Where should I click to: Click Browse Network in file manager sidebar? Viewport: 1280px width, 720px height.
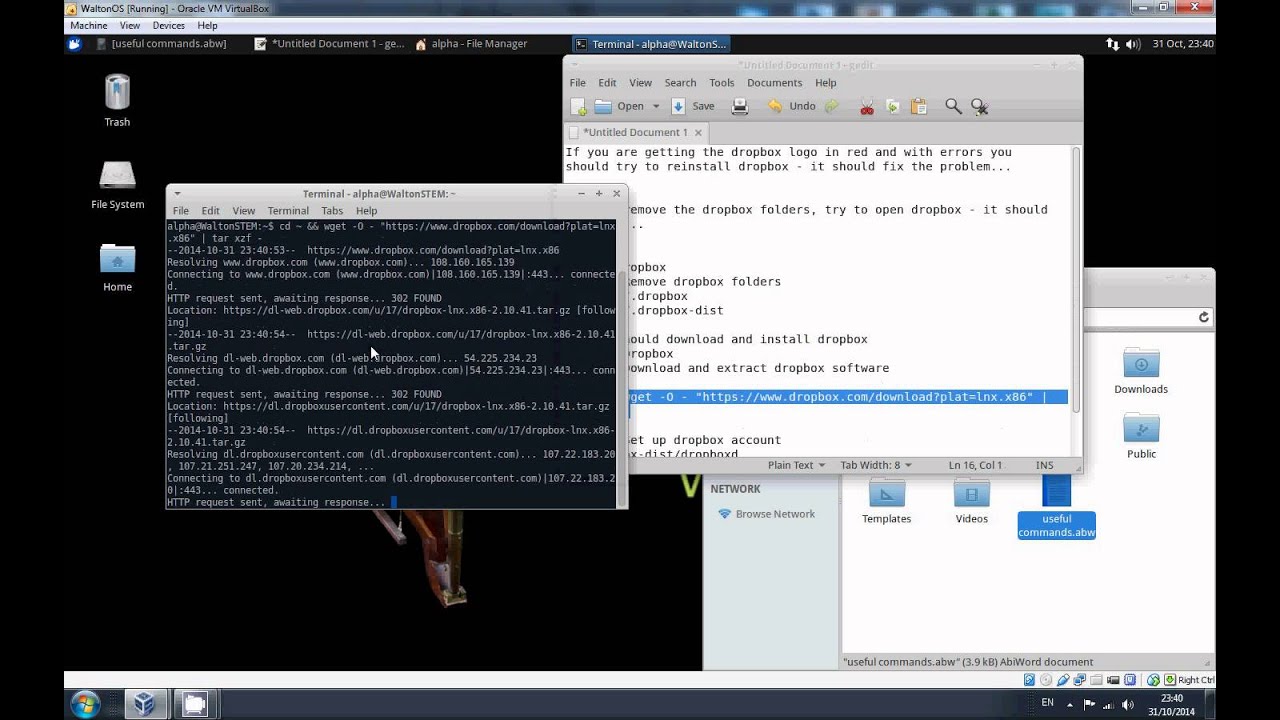coord(766,514)
